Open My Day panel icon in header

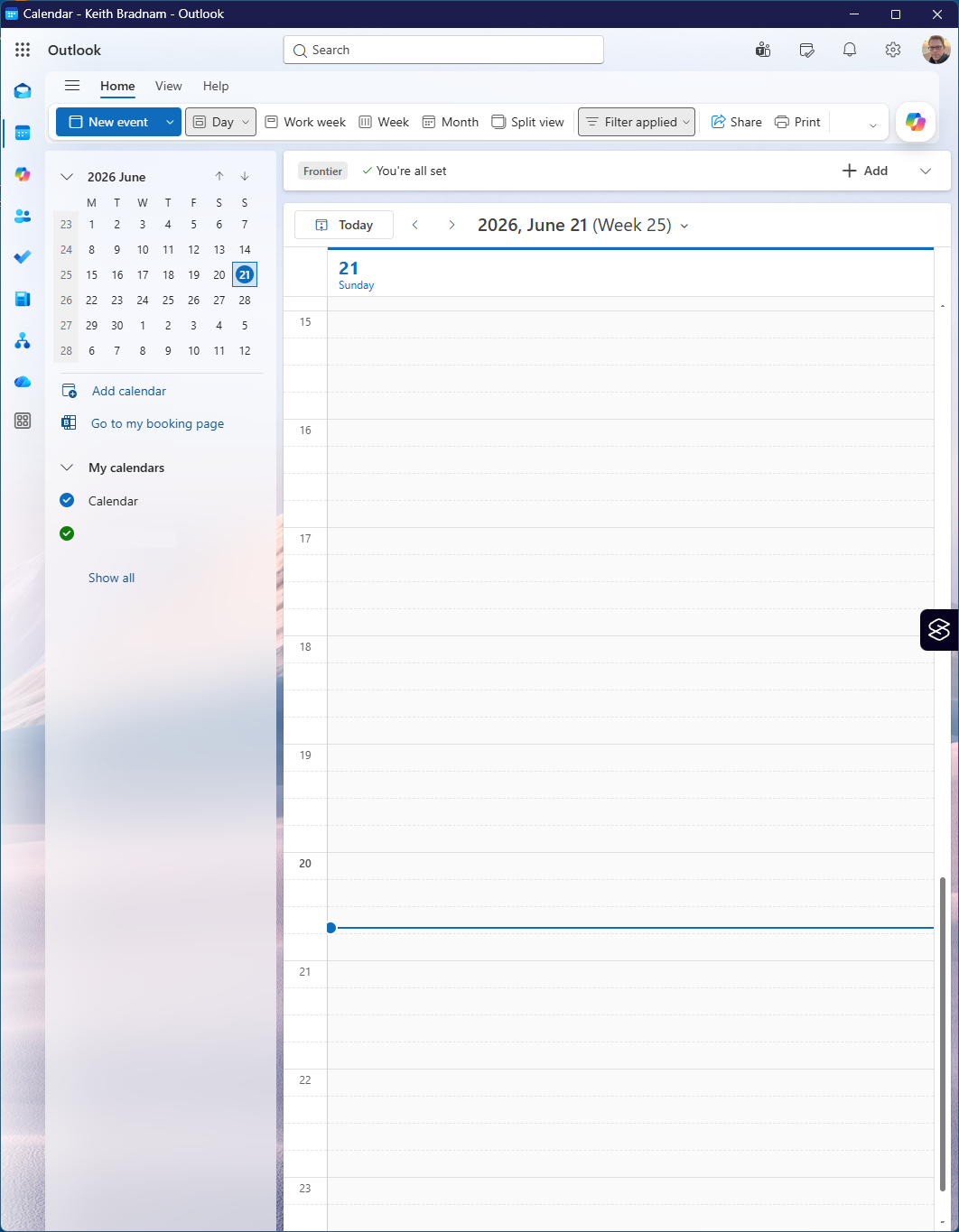807,50
